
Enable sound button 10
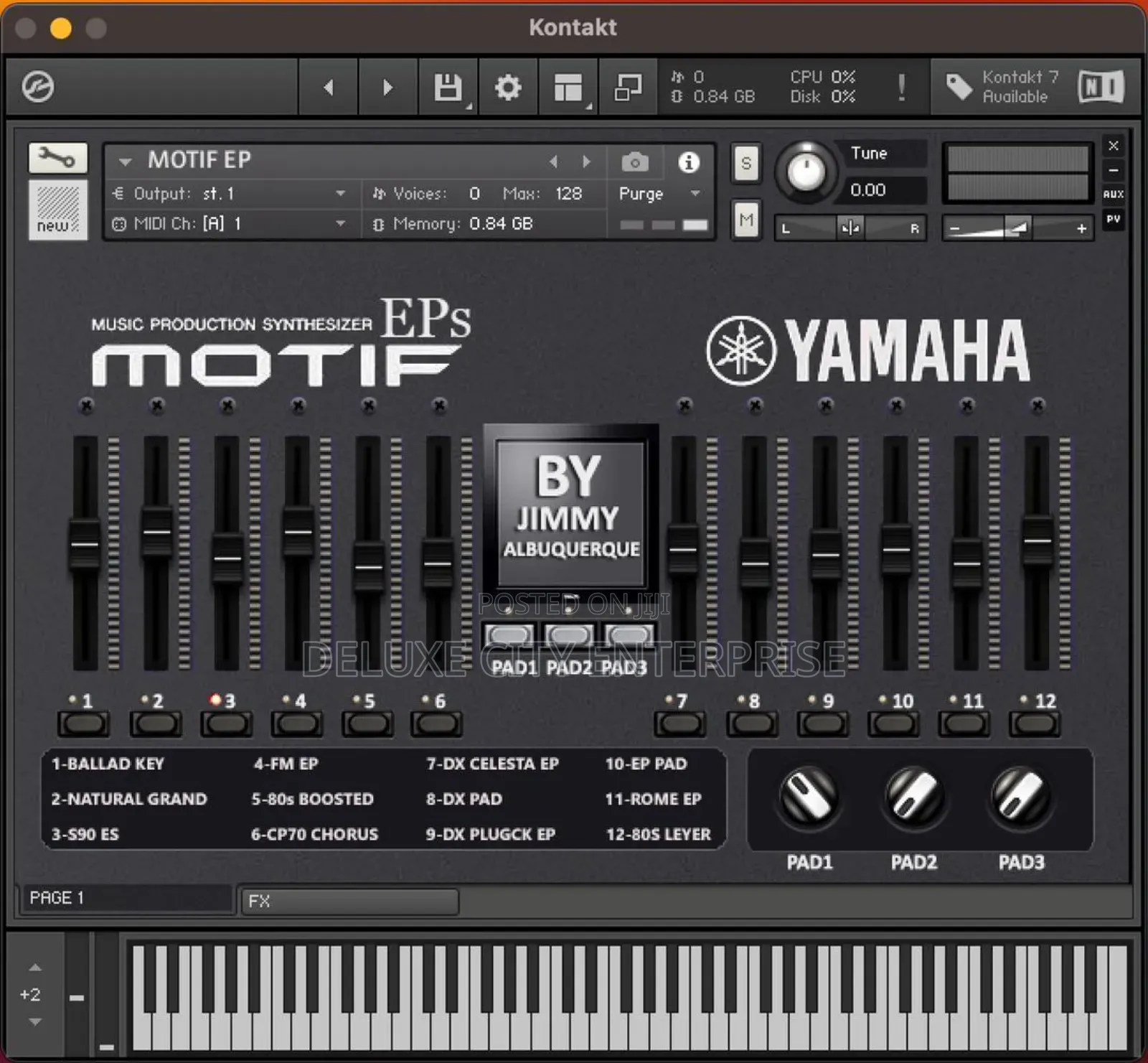tap(893, 724)
